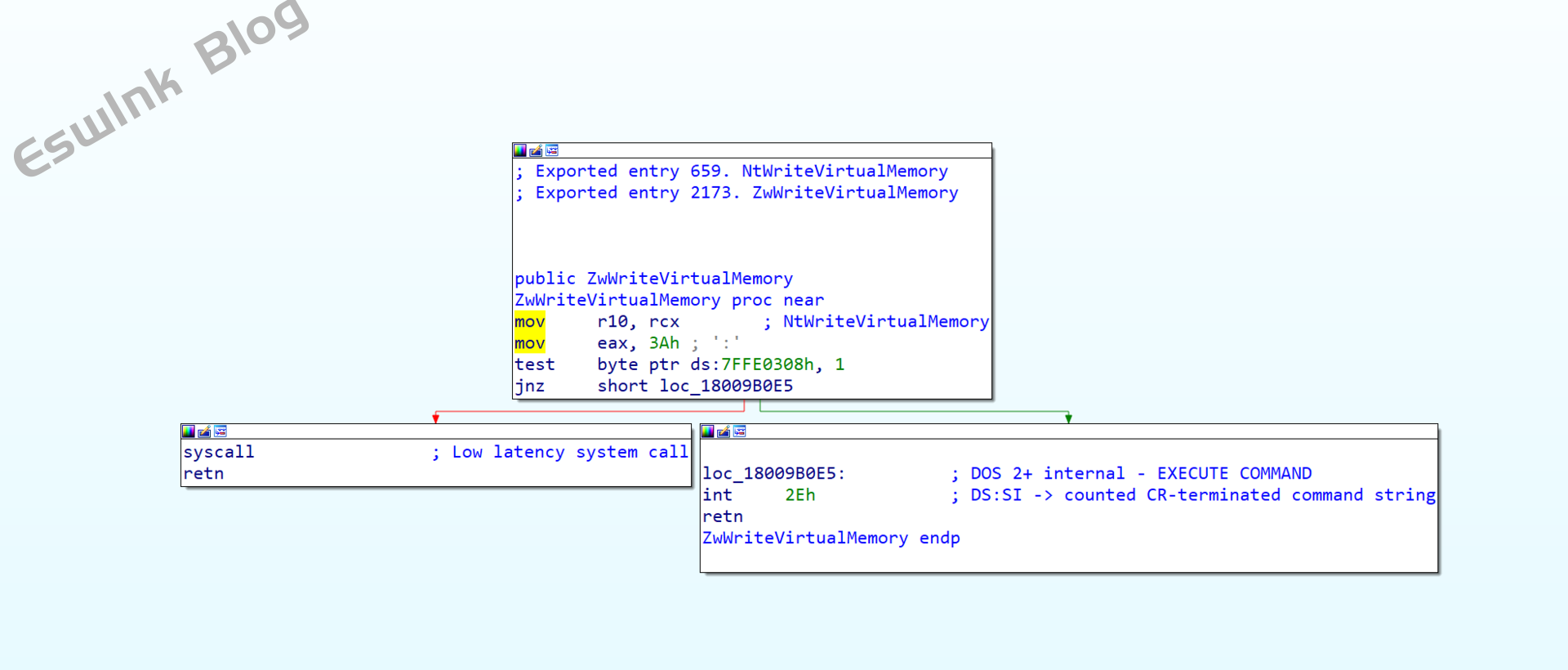The image size is (1568, 670).
Task: Click the 2Eh interrupt operand
Action: pos(800,495)
